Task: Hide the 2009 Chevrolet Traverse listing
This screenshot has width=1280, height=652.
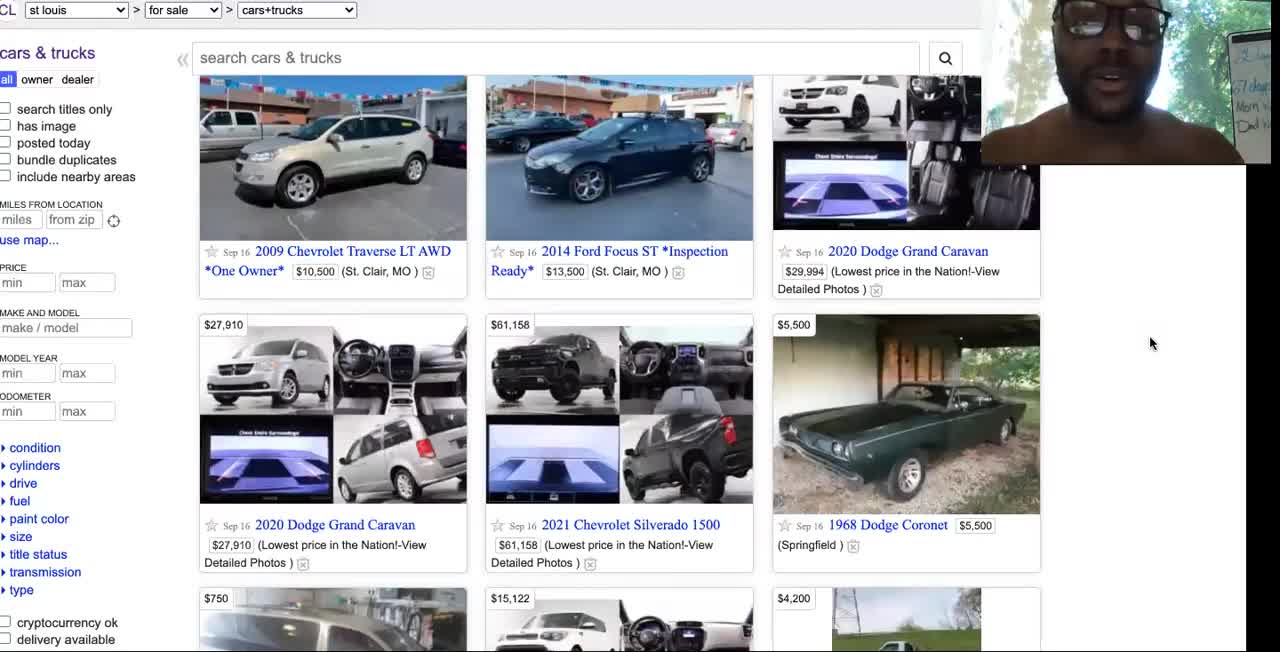Action: (x=428, y=273)
